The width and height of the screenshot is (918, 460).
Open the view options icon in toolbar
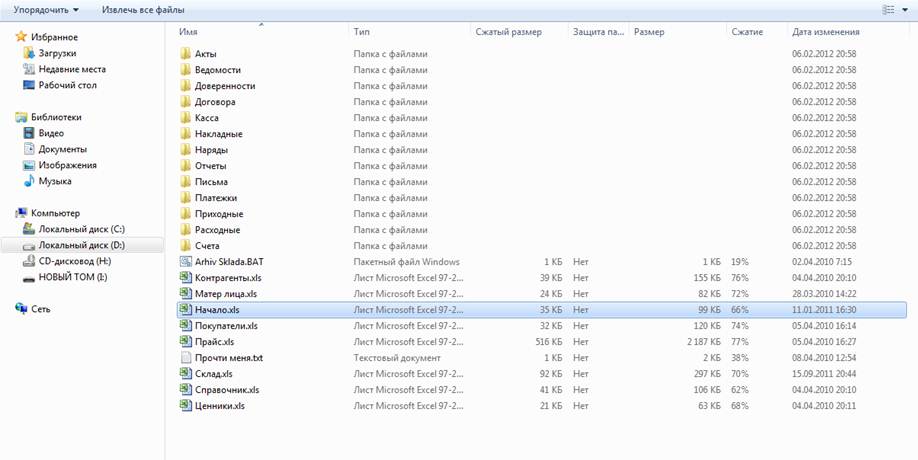click(888, 10)
